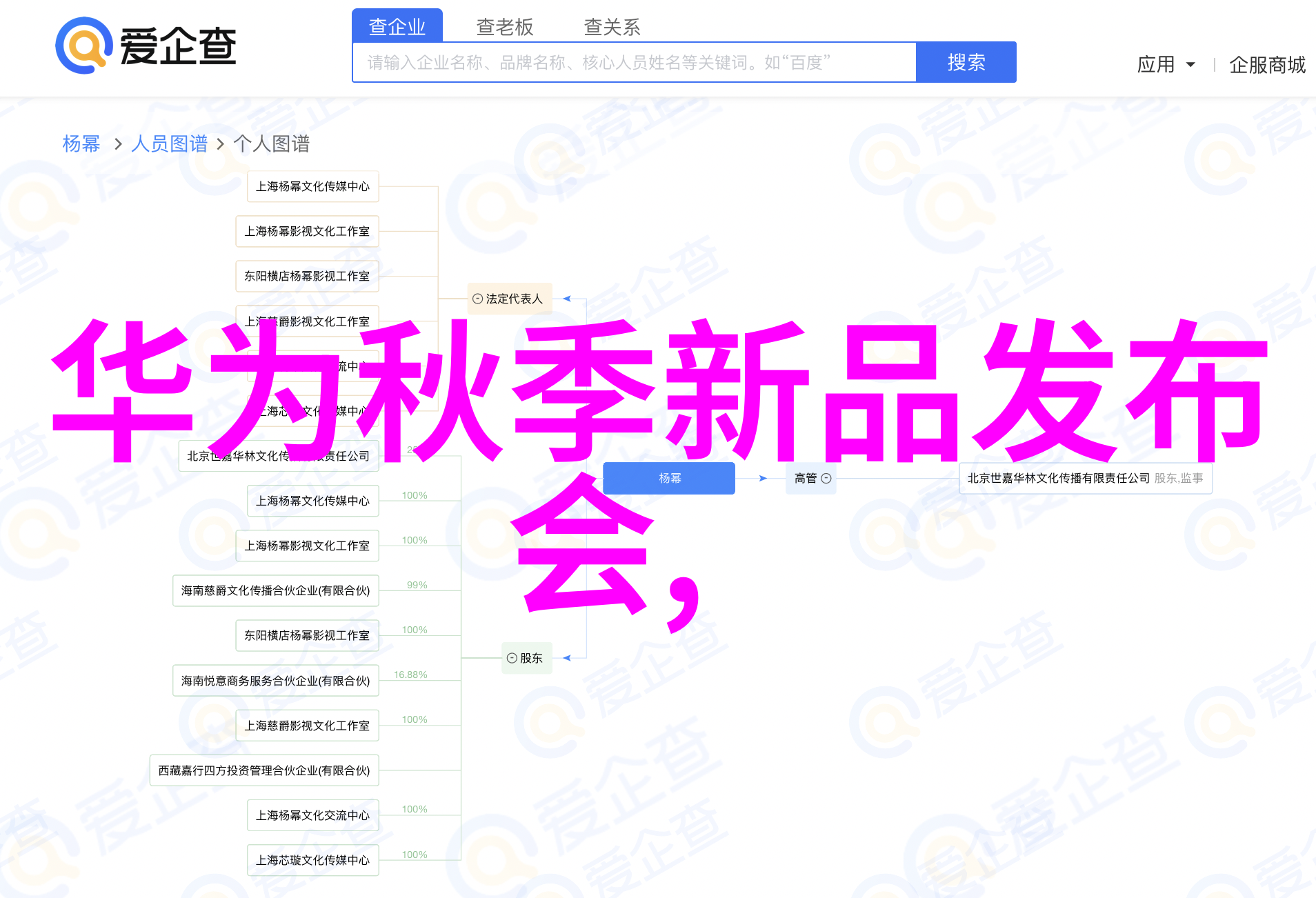
Task: Open the top 上海杨幂文化传媒中心 node
Action: click(x=313, y=186)
